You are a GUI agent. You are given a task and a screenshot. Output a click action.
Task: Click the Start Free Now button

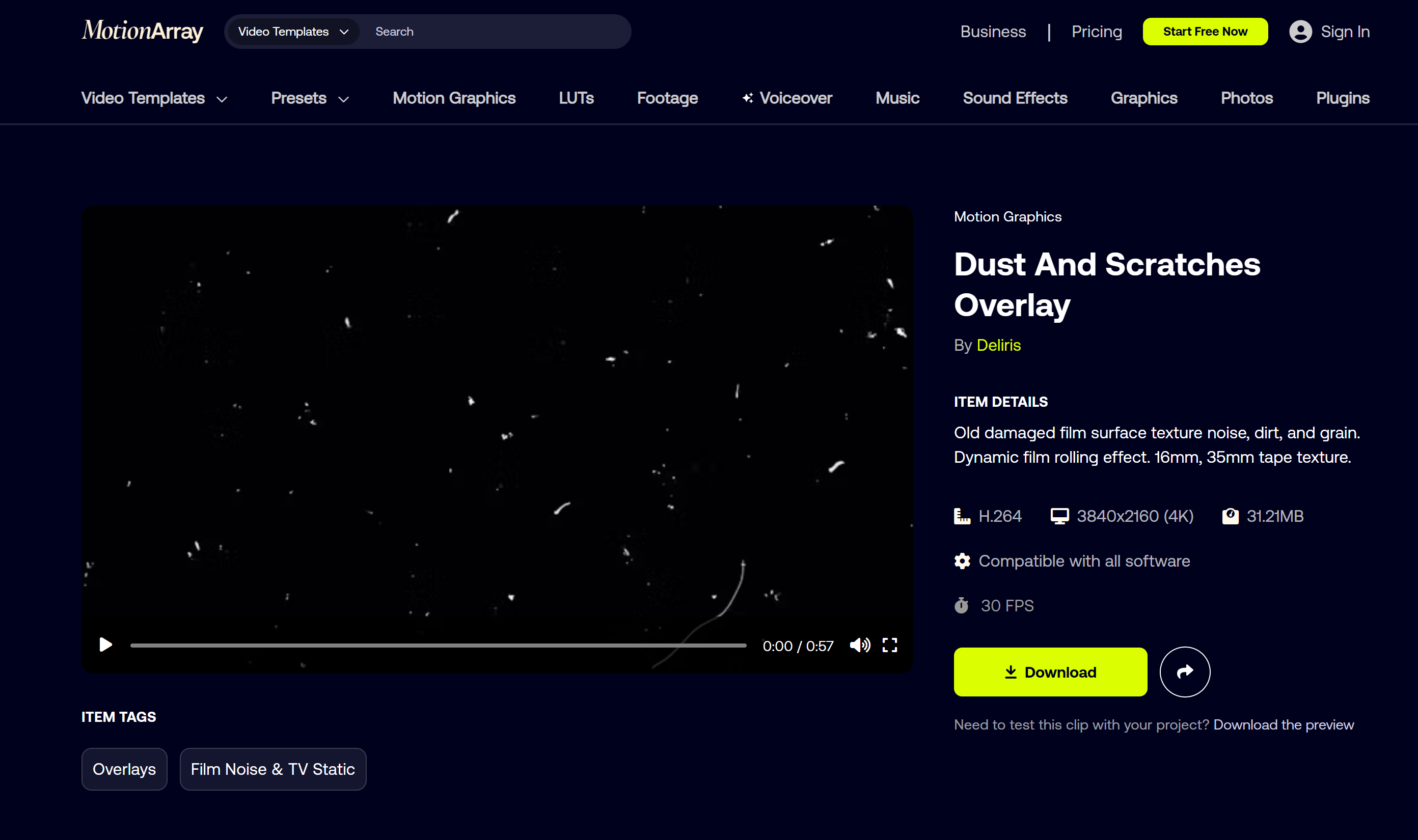point(1205,31)
